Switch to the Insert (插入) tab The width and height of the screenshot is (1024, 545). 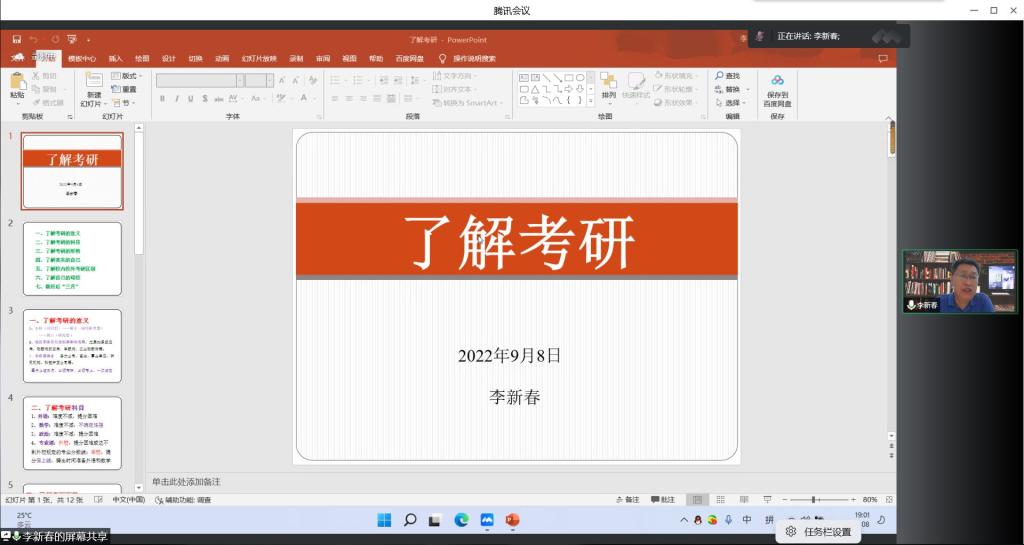tap(116, 59)
